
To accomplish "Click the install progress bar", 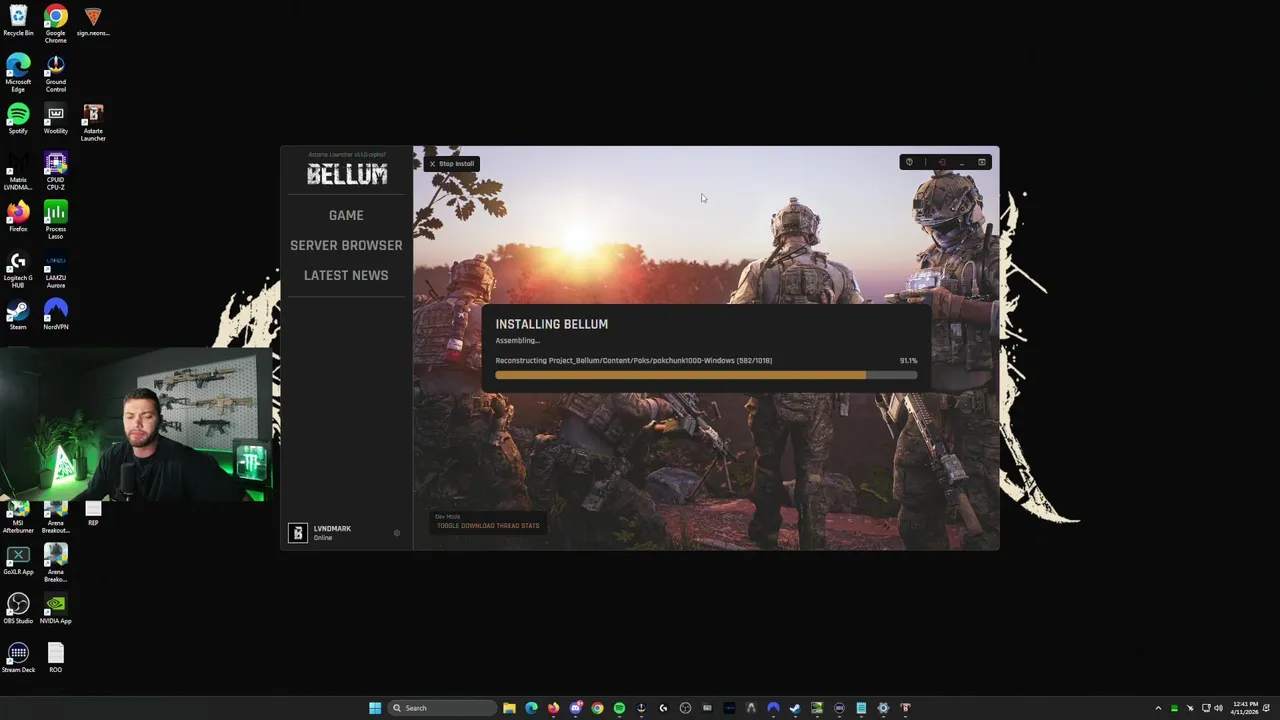I will pyautogui.click(x=706, y=375).
